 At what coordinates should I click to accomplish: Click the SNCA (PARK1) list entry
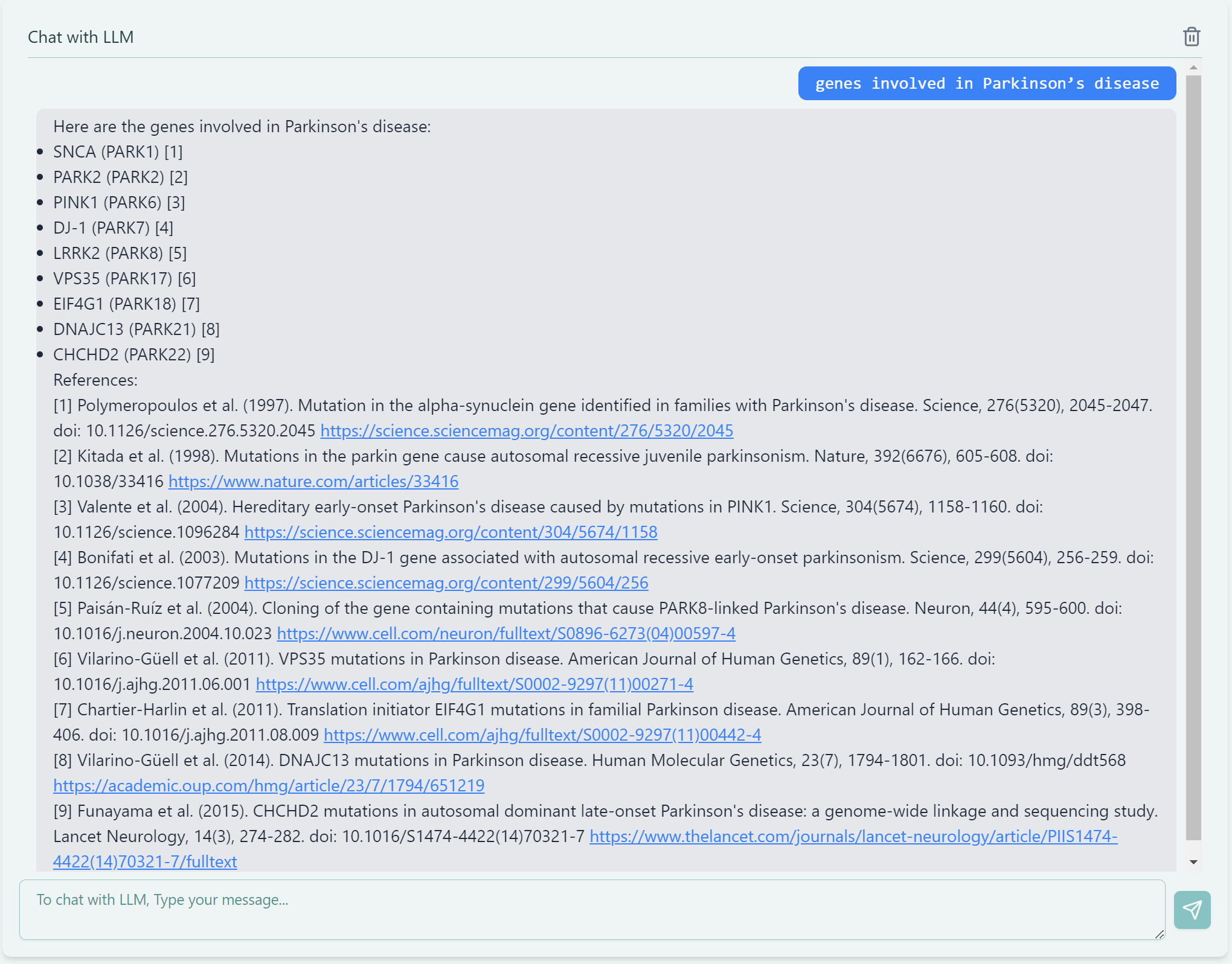(118, 152)
